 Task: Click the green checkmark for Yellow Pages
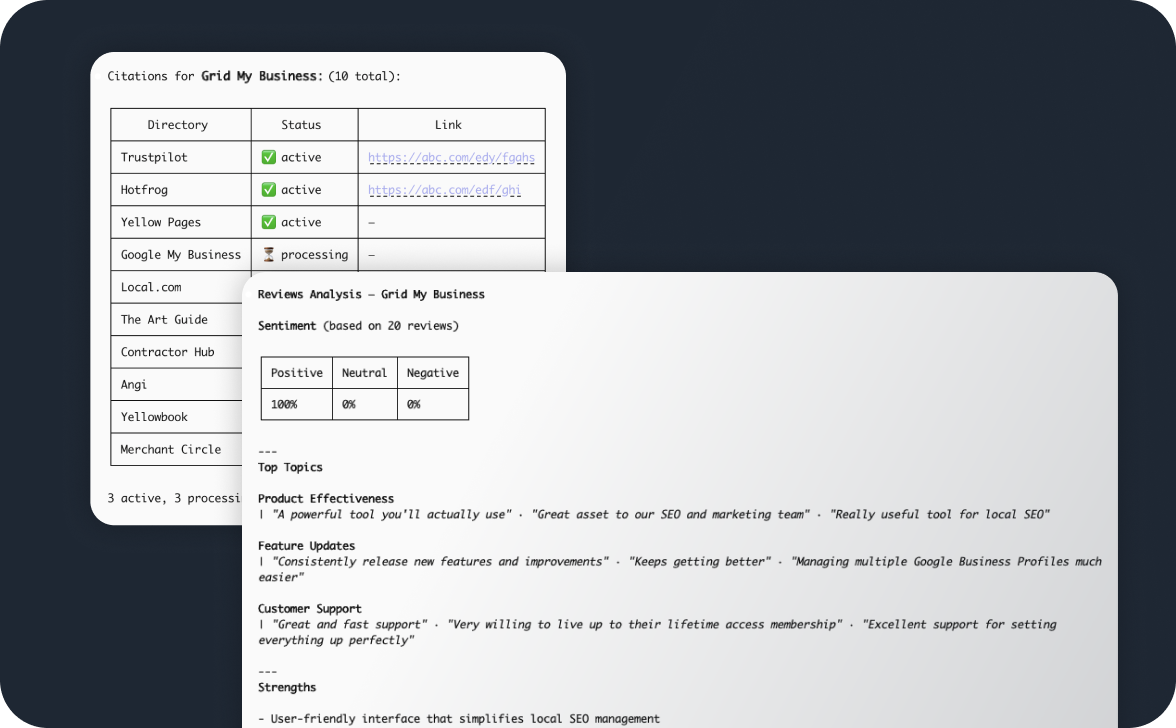tap(268, 222)
